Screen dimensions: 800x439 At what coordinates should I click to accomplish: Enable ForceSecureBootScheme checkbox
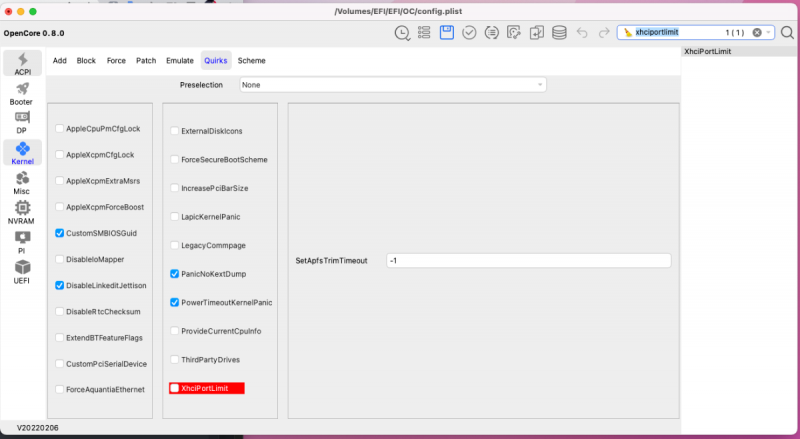pyautogui.click(x=174, y=159)
